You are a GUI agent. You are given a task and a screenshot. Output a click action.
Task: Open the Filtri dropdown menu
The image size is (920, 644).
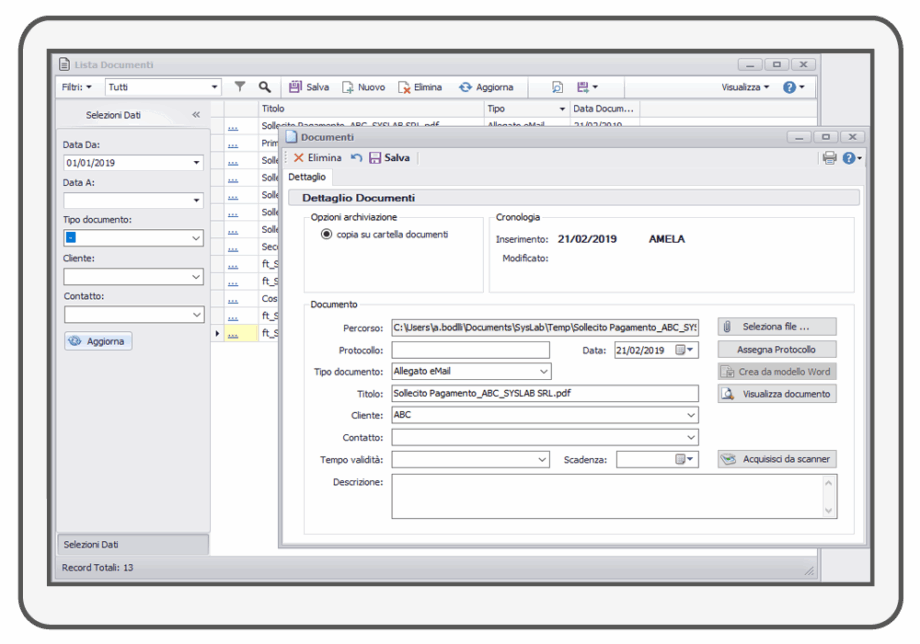77,87
